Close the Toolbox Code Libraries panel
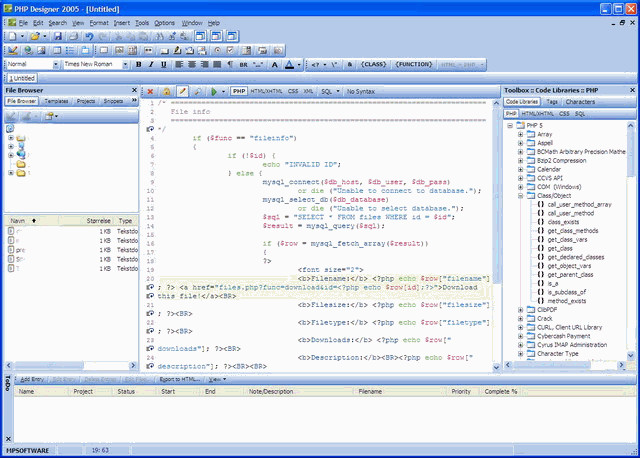The width and height of the screenshot is (640, 458). pos(632,90)
